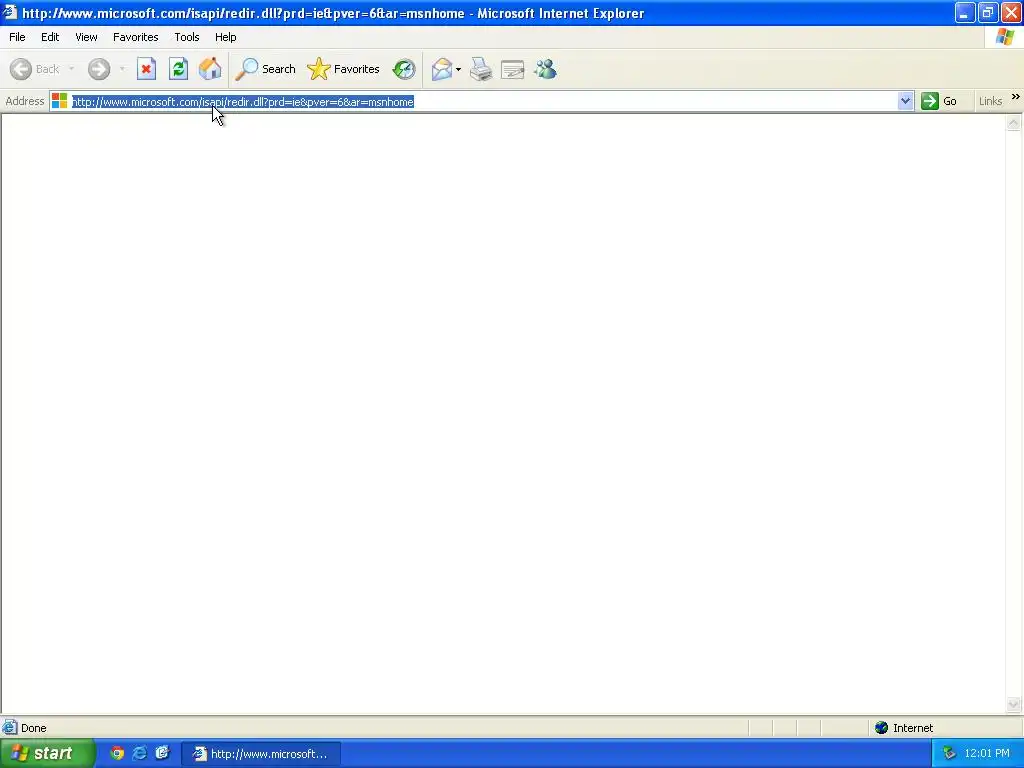The width and height of the screenshot is (1024, 768).
Task: Open the address bar URL dropdown
Action: tap(905, 101)
